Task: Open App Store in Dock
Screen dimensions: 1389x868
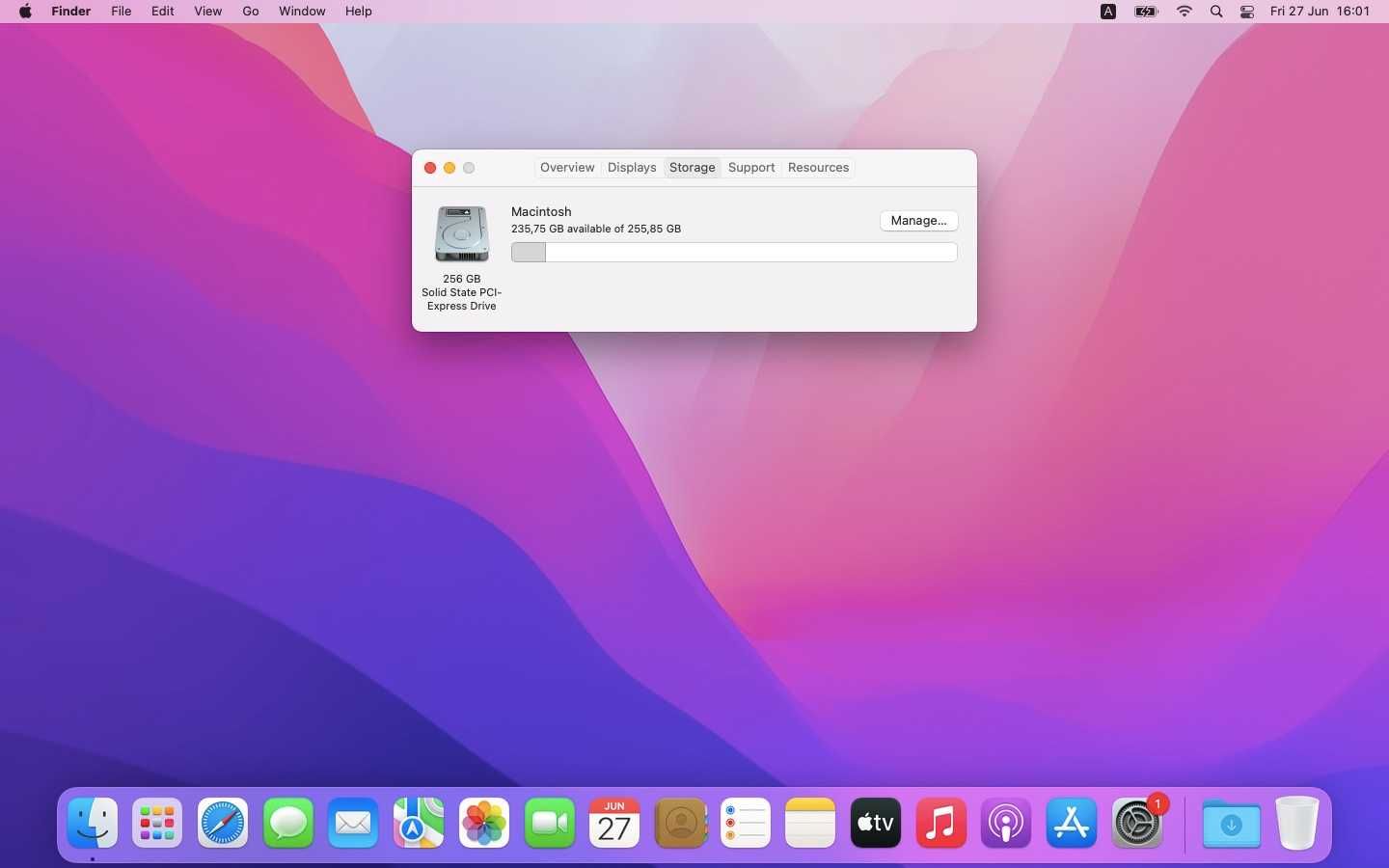Action: click(1072, 824)
